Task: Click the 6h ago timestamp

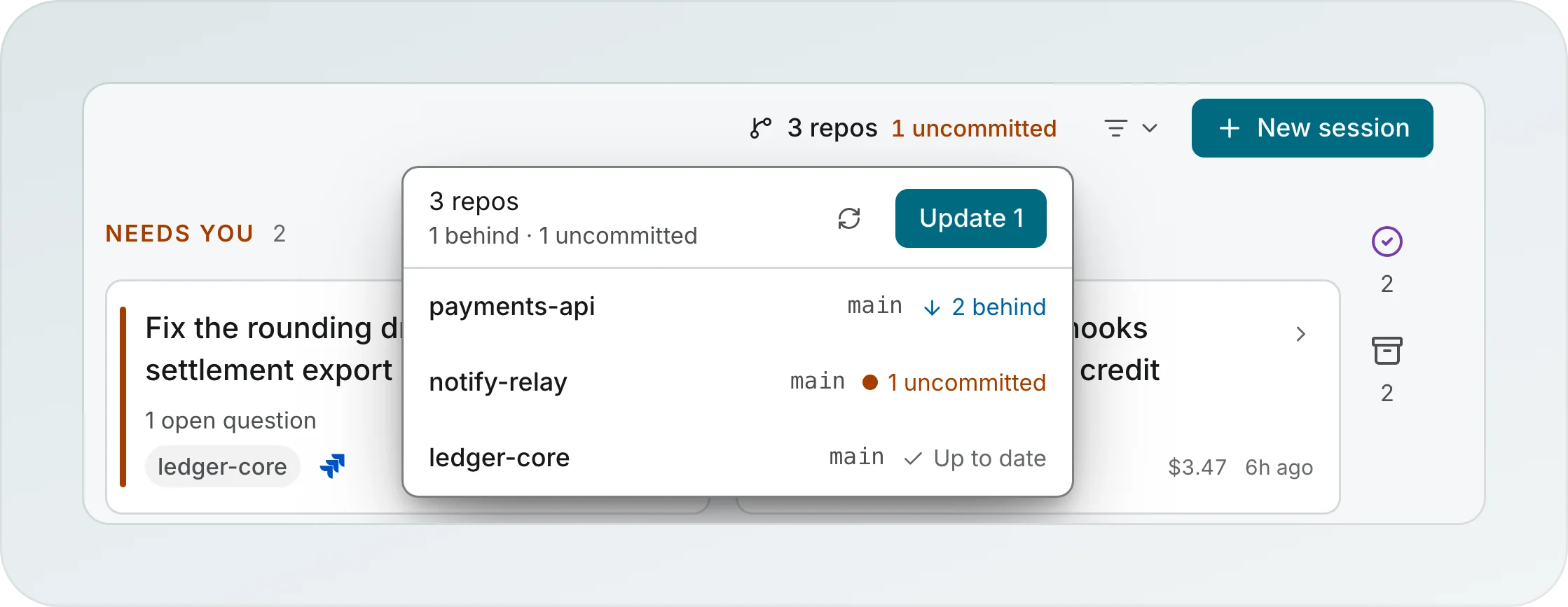Action: click(1279, 467)
